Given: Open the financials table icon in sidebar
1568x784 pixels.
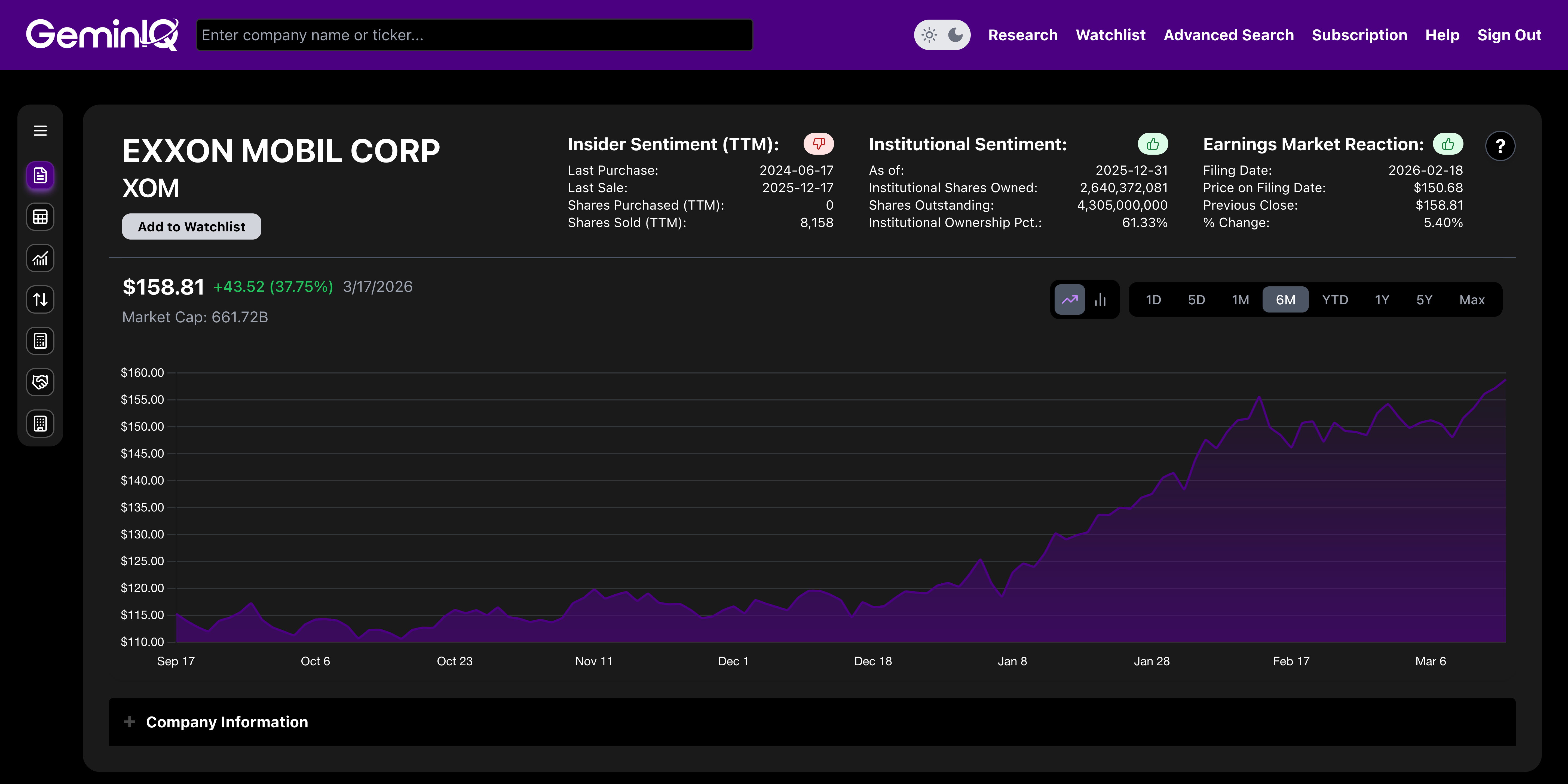Looking at the screenshot, I should pos(40,217).
